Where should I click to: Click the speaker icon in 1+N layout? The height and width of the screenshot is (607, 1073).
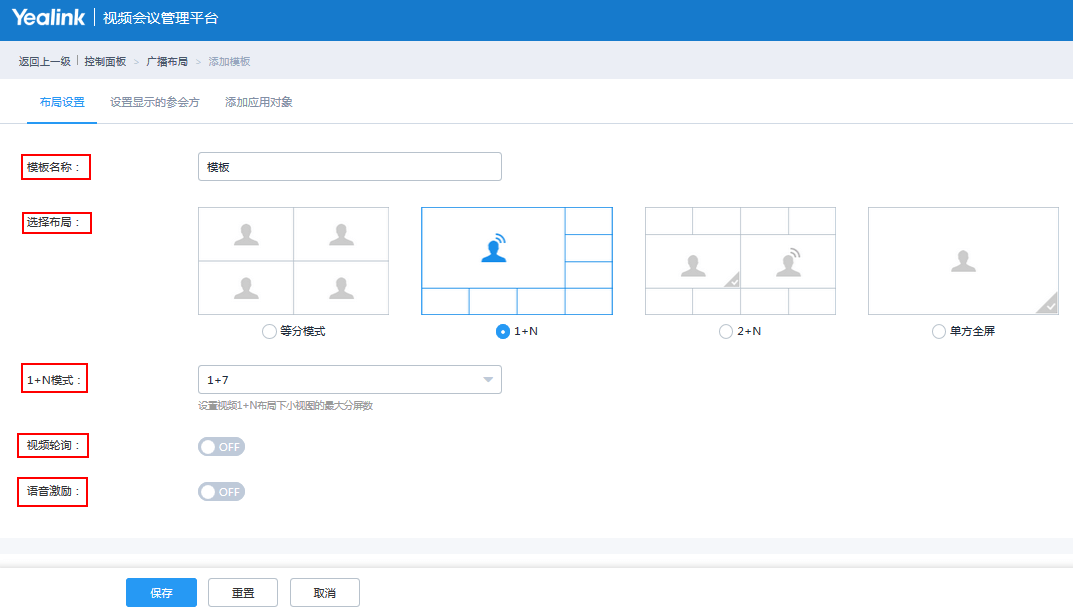(493, 248)
